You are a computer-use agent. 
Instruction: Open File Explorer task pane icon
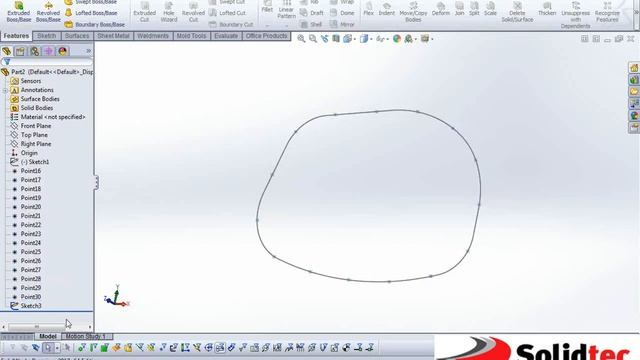(634, 91)
